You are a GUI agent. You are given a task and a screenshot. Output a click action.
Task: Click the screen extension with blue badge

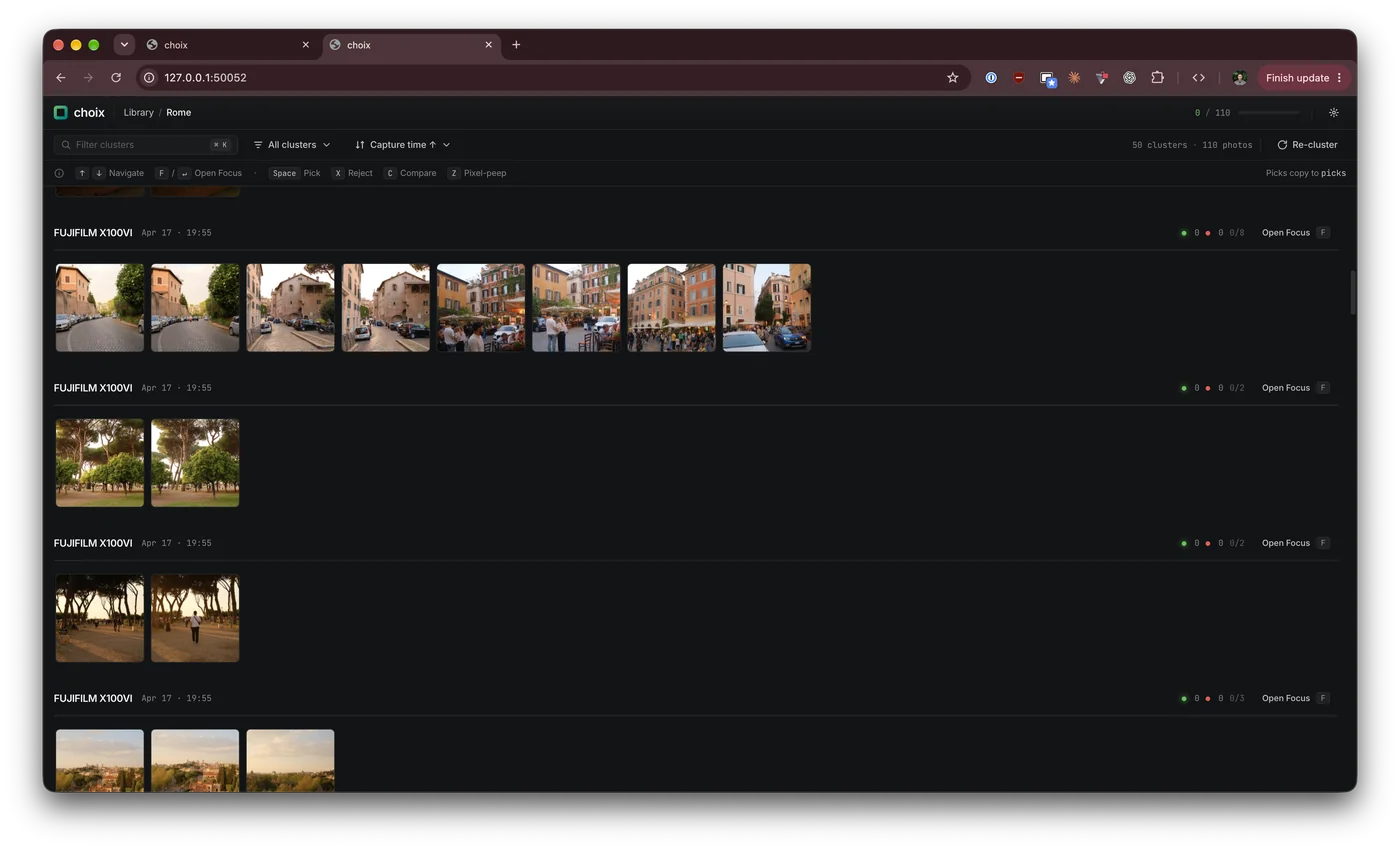click(1047, 79)
